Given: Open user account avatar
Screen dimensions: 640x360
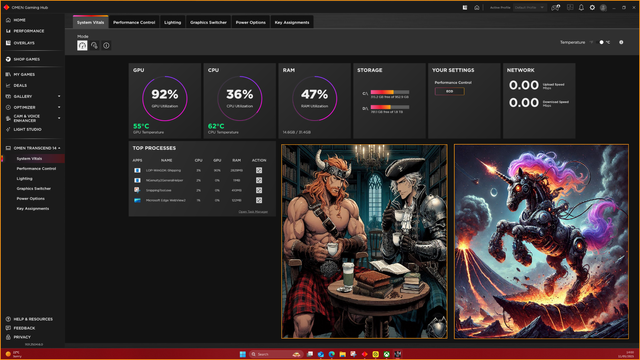Looking at the screenshot, I should click(603, 7).
